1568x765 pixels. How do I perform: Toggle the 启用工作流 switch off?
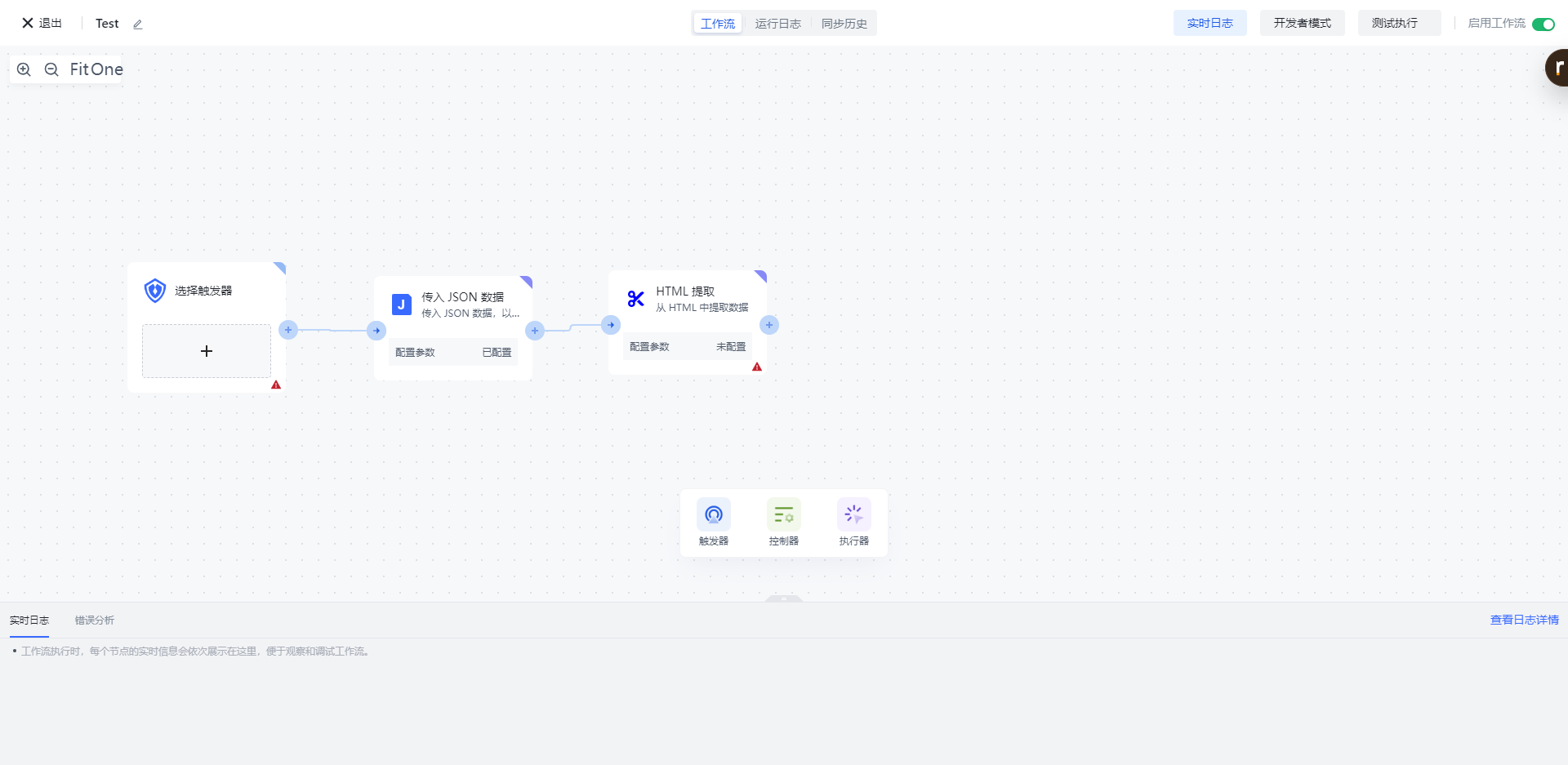coord(1543,24)
